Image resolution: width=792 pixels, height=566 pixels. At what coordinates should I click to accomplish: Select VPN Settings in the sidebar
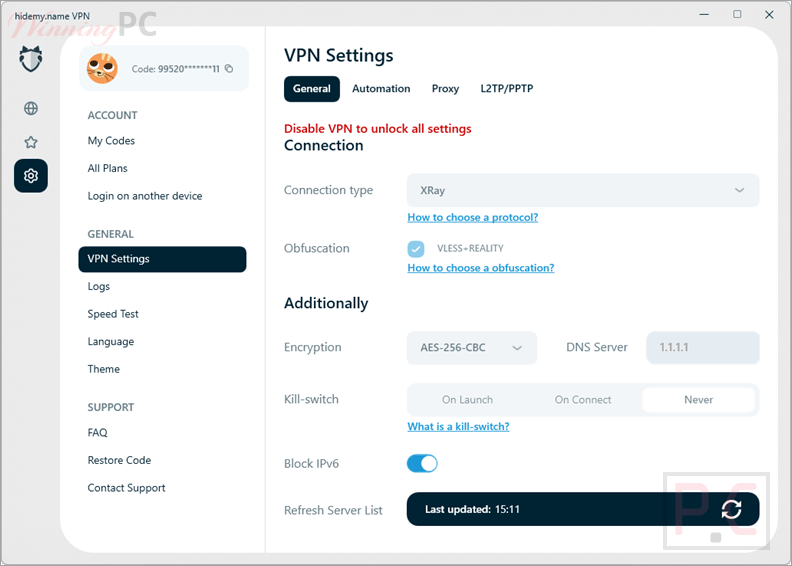(162, 259)
